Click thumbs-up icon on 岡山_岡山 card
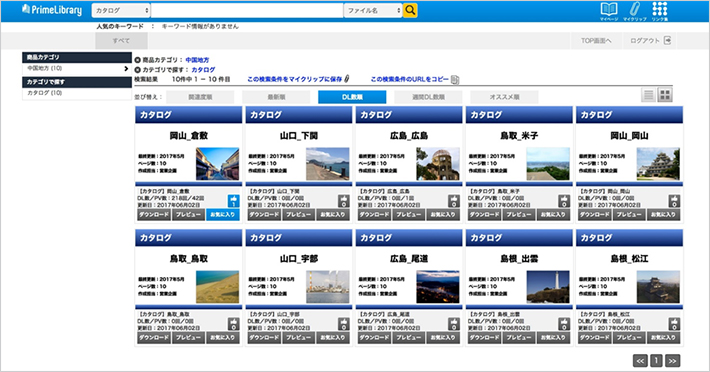The image size is (710, 372). pyautogui.click(x=674, y=201)
